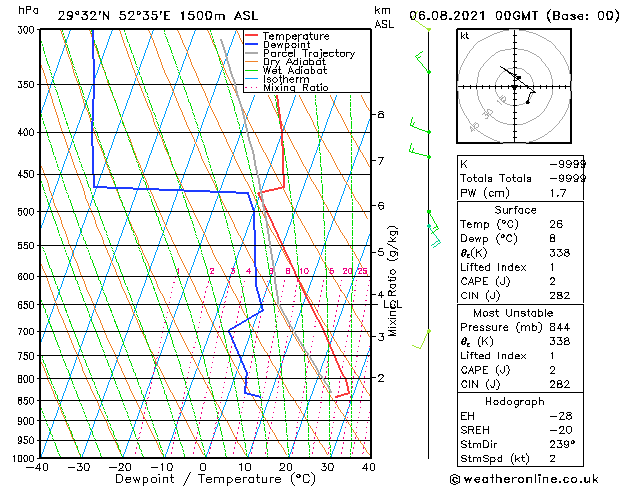Click the 1000 pressure level label
629x486 pixels.
click(26, 458)
